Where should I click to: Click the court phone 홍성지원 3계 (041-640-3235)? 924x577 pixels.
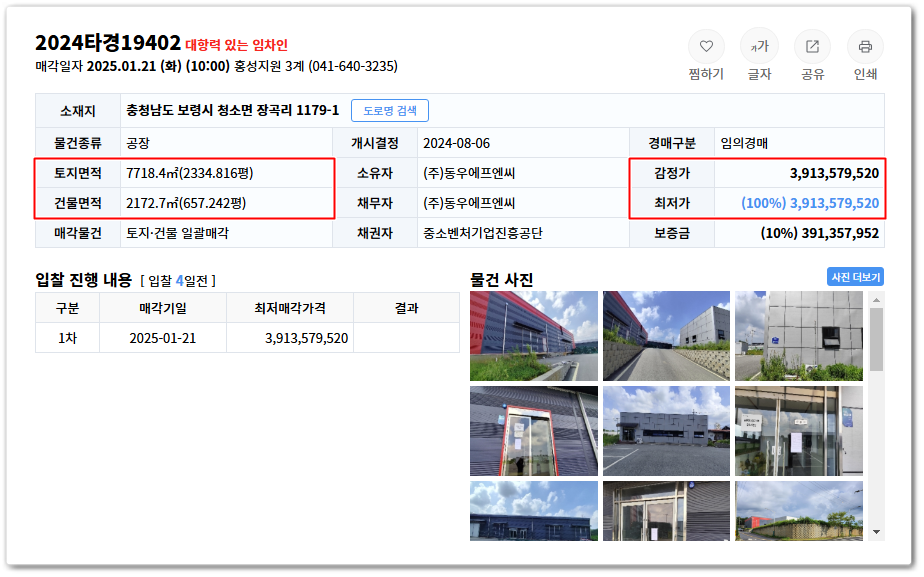coord(316,66)
